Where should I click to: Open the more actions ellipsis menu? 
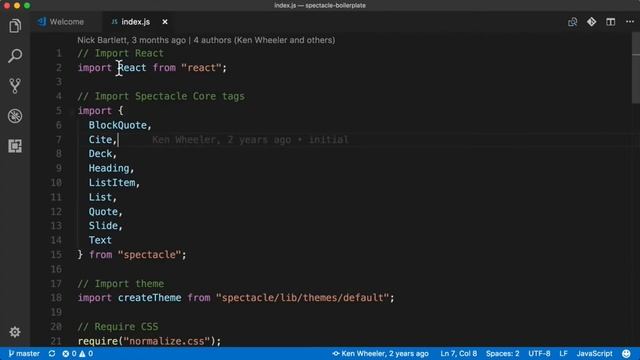(x=630, y=22)
